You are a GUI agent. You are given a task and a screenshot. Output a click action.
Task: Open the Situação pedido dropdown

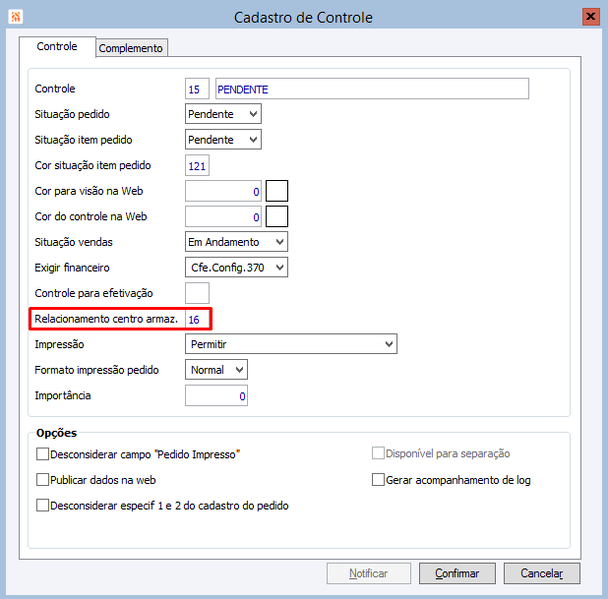223,114
